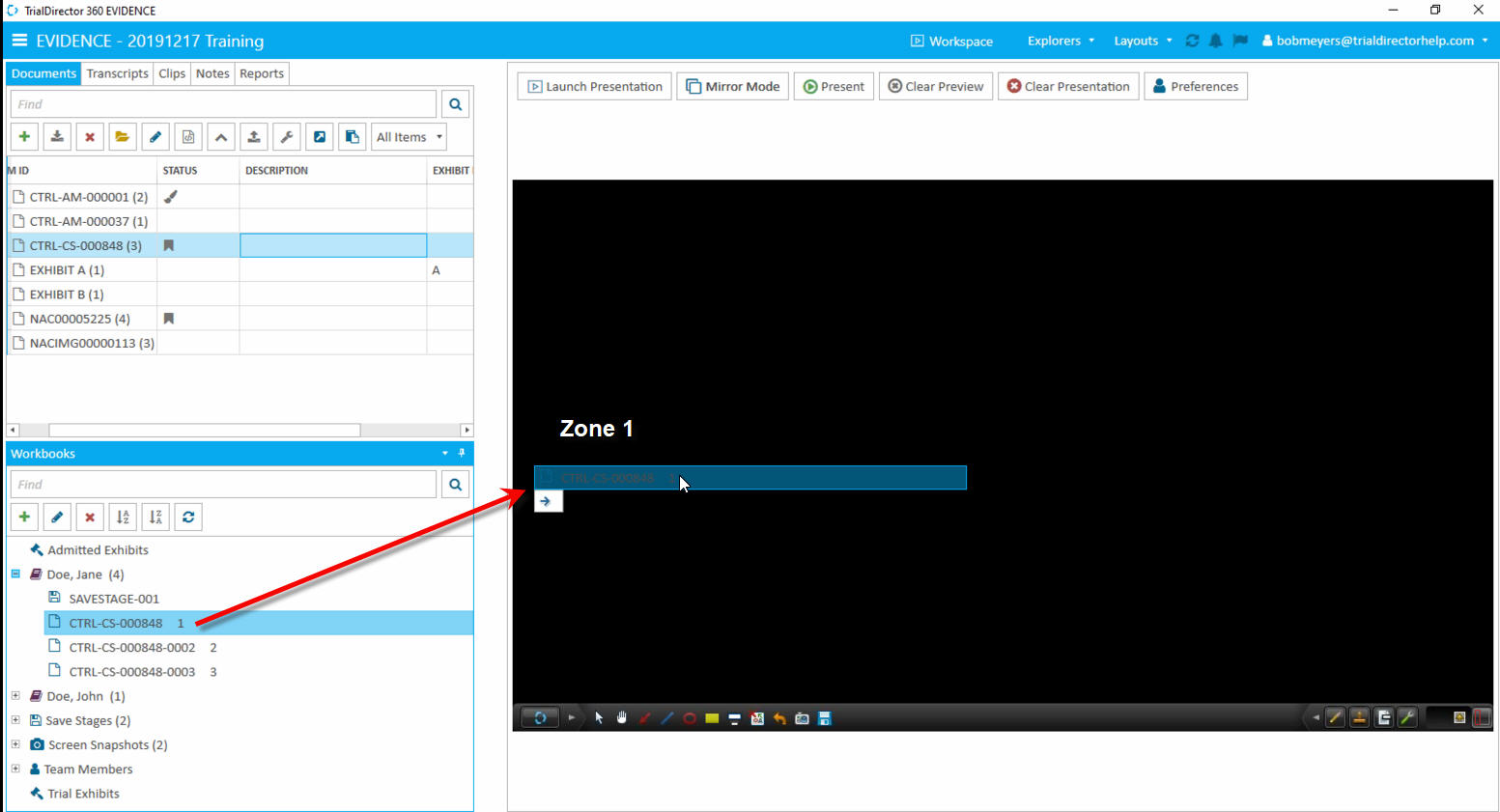The image size is (1500, 812).
Task: Click the rotate toggle button in presentation toolbar
Action: click(540, 717)
